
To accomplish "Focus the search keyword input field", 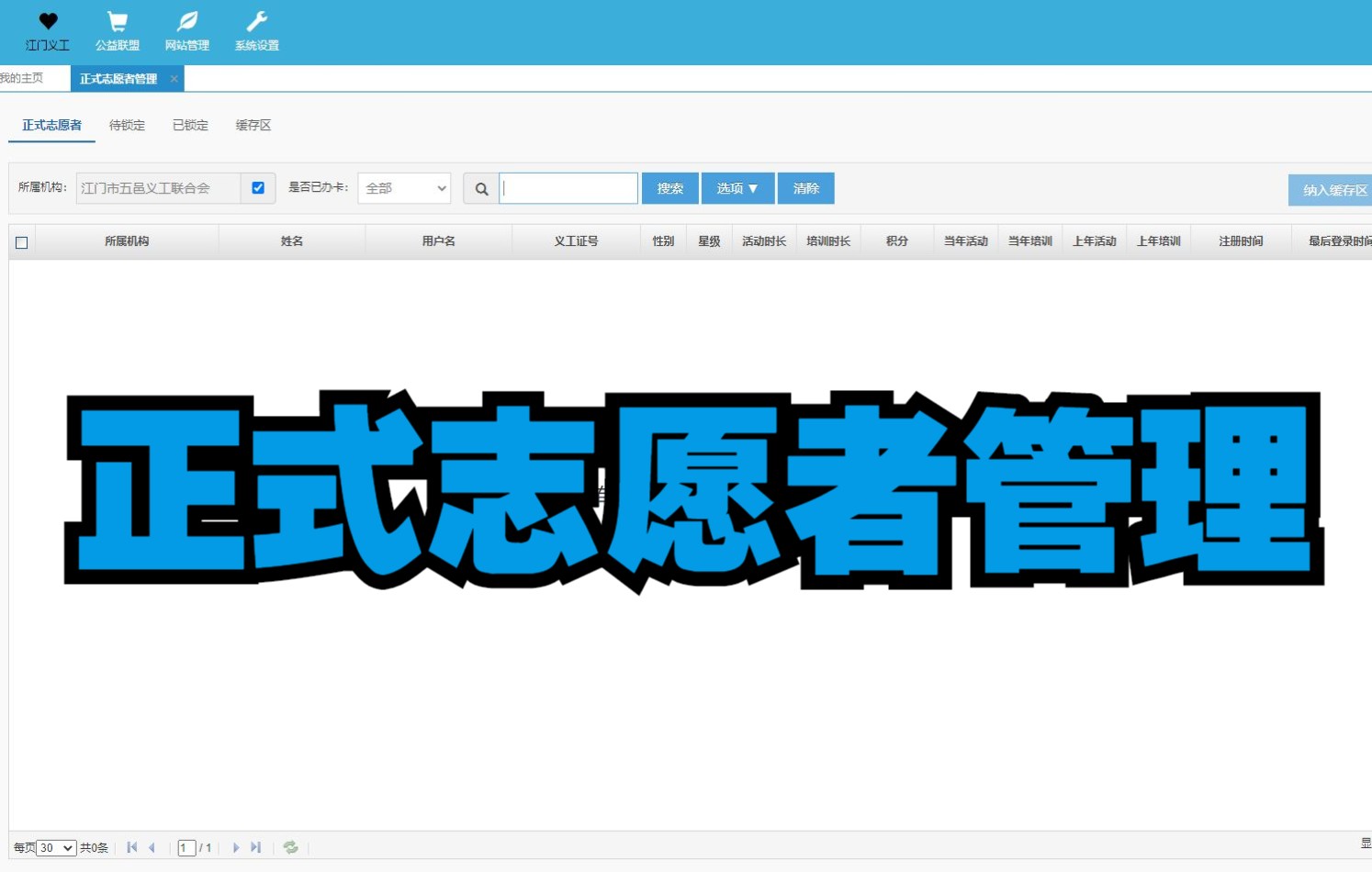I will 568,188.
